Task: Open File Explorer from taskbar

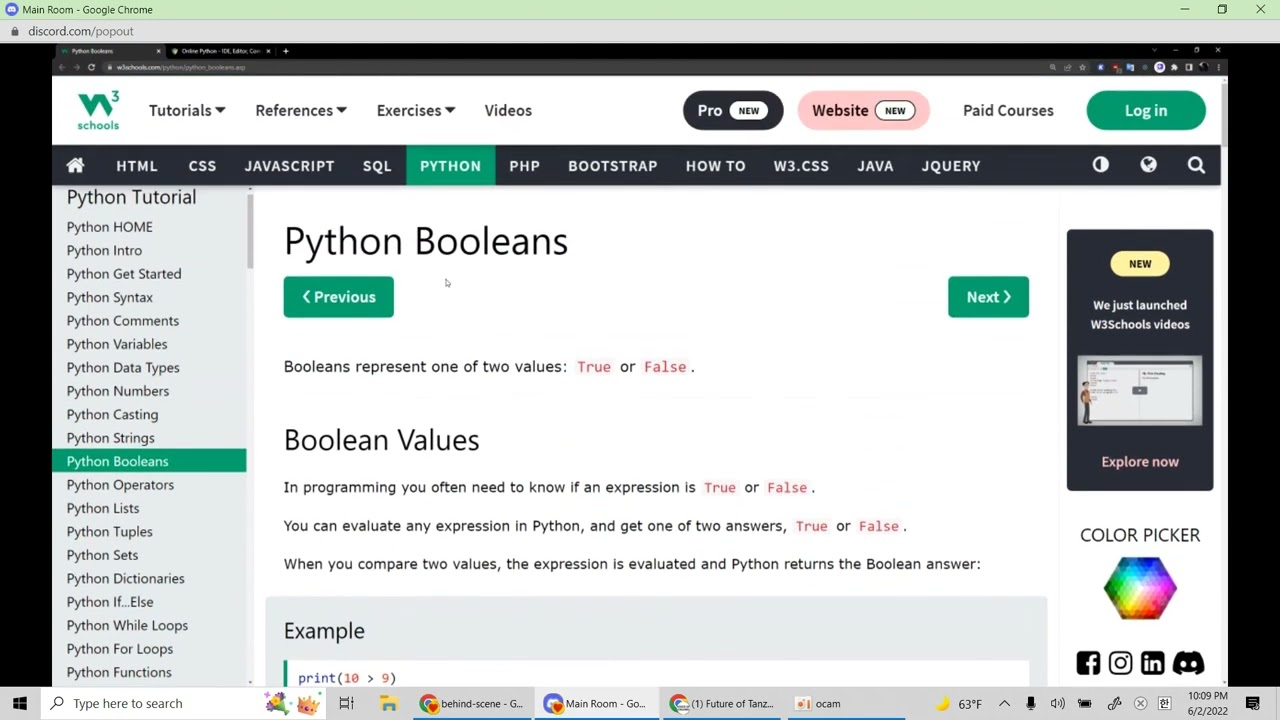Action: click(388, 703)
